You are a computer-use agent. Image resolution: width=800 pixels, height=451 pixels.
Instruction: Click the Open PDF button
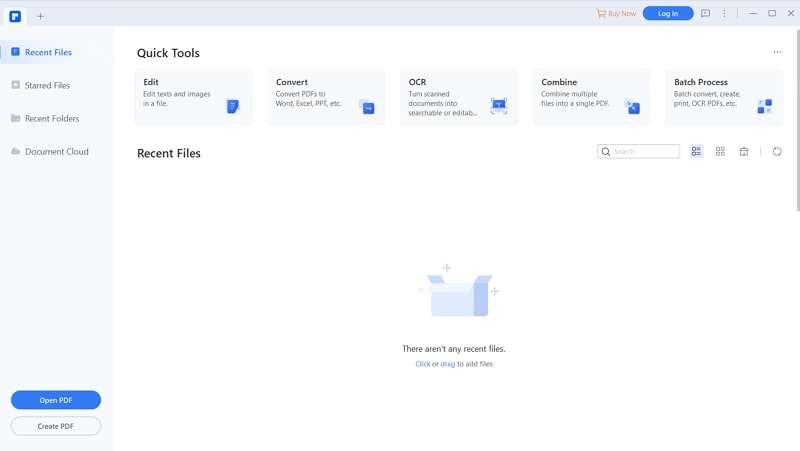pos(56,400)
